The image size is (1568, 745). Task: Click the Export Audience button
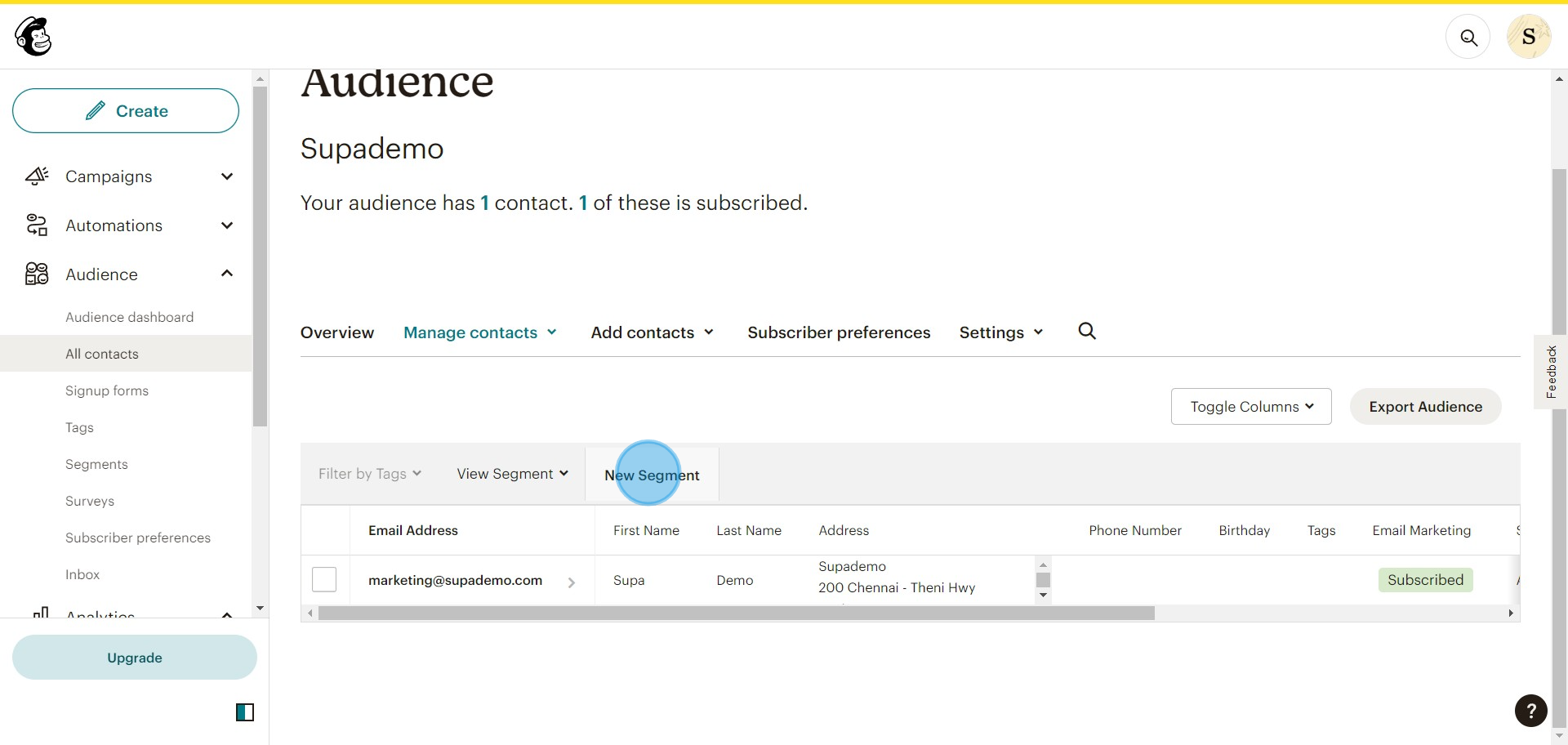1425,407
